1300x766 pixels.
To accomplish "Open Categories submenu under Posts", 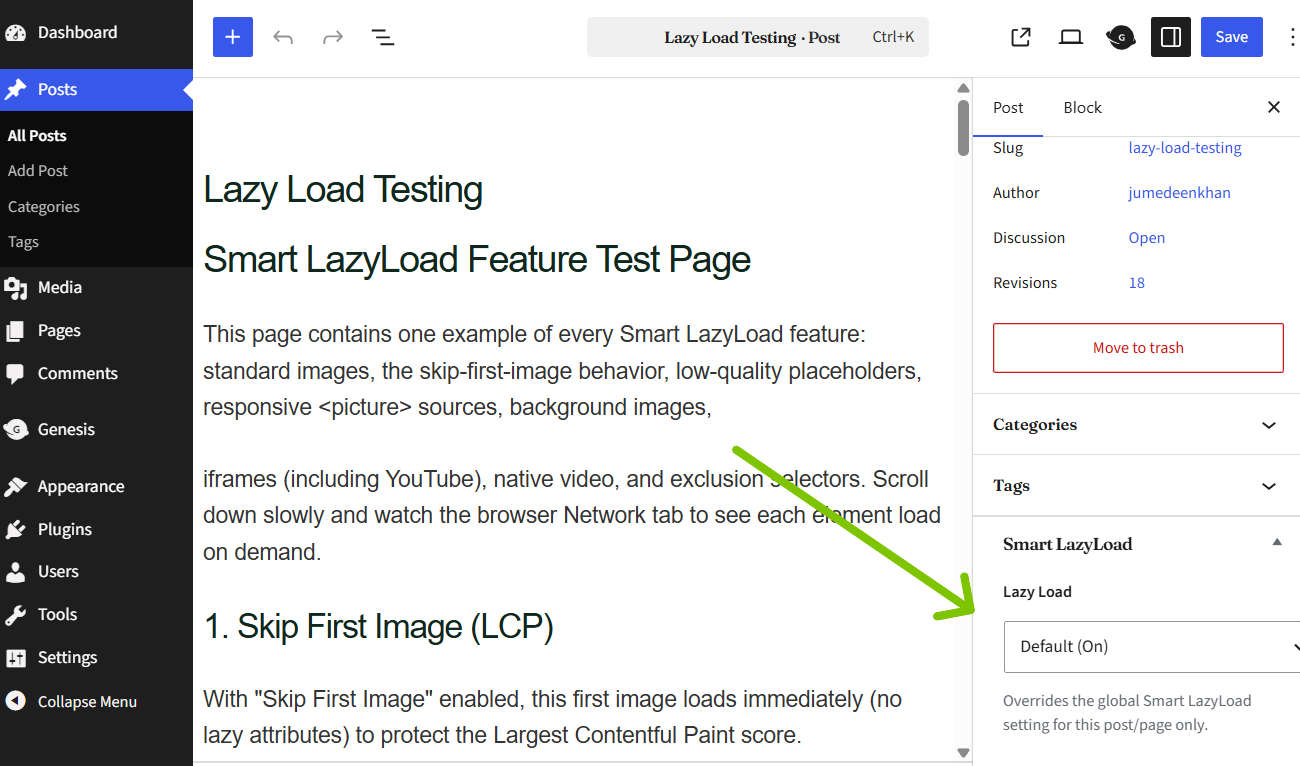I will pos(44,207).
